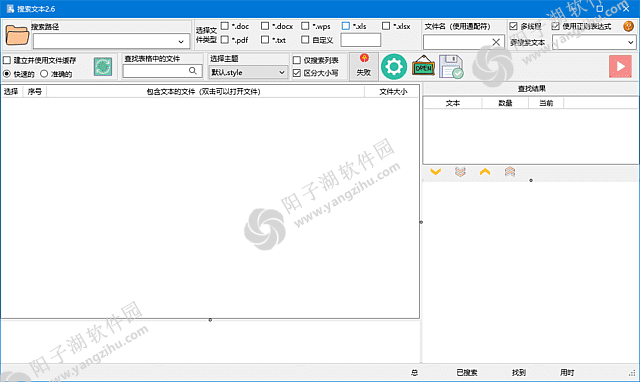Click the 序号 column header

click(x=35, y=91)
